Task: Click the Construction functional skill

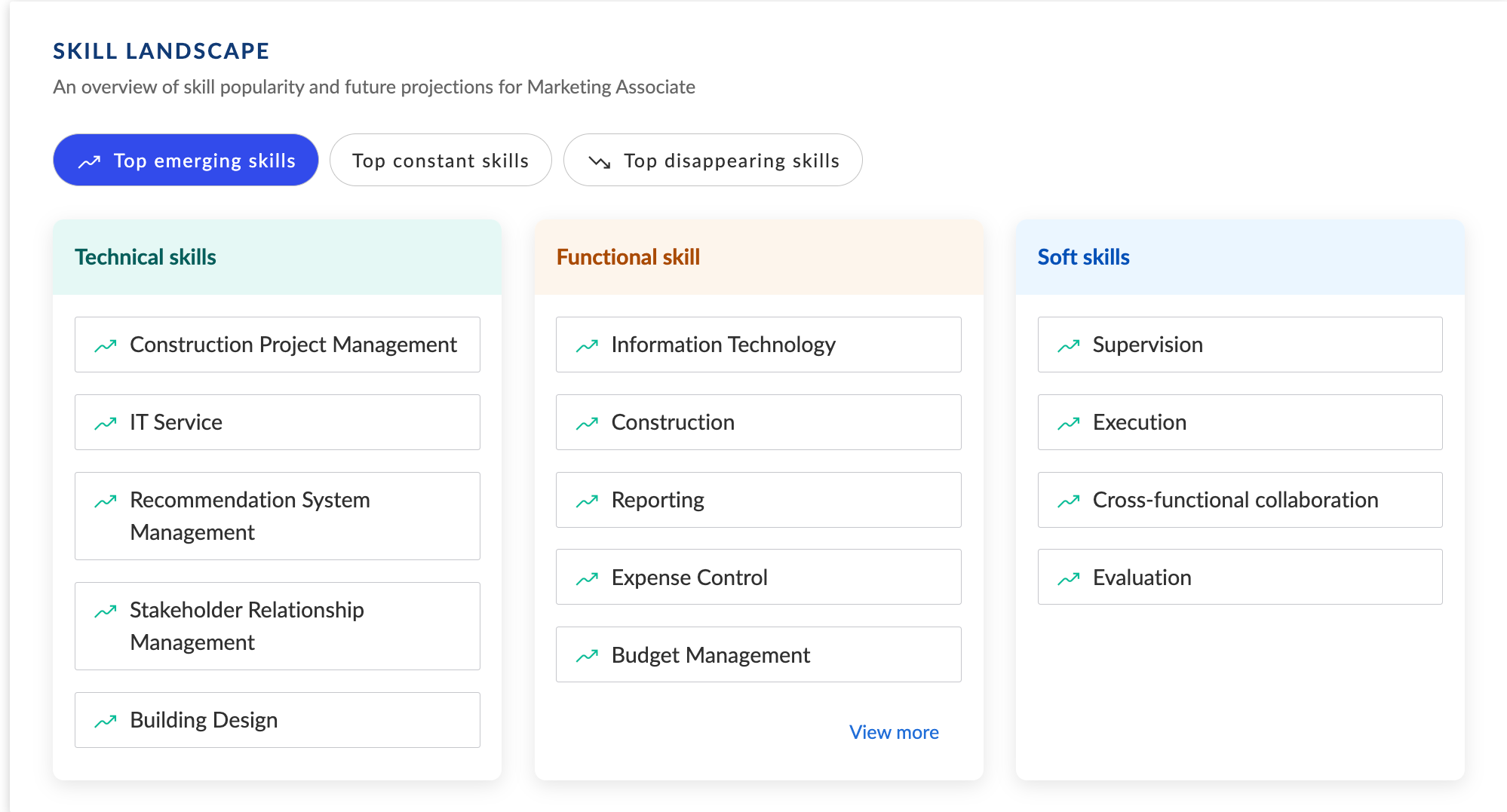Action: click(758, 422)
